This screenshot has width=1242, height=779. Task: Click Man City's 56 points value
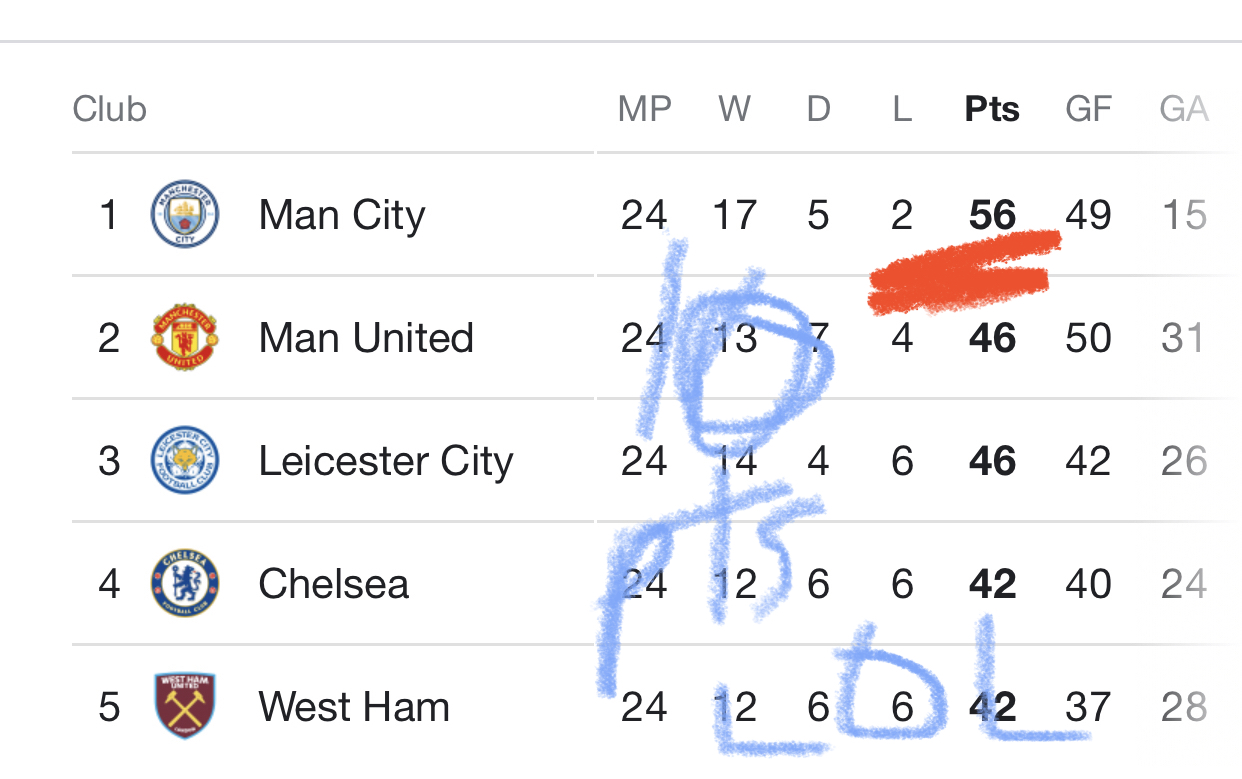pyautogui.click(x=992, y=216)
